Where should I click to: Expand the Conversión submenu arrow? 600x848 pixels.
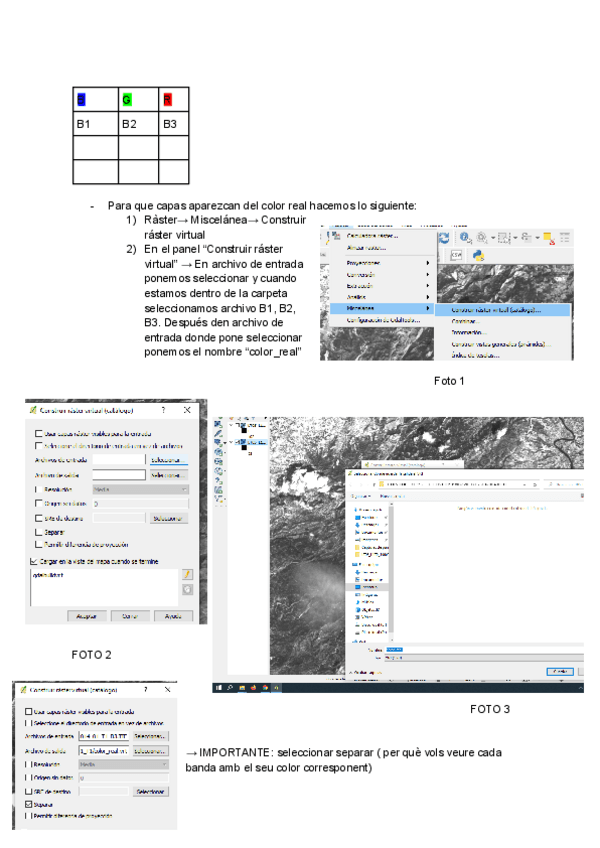point(427,275)
